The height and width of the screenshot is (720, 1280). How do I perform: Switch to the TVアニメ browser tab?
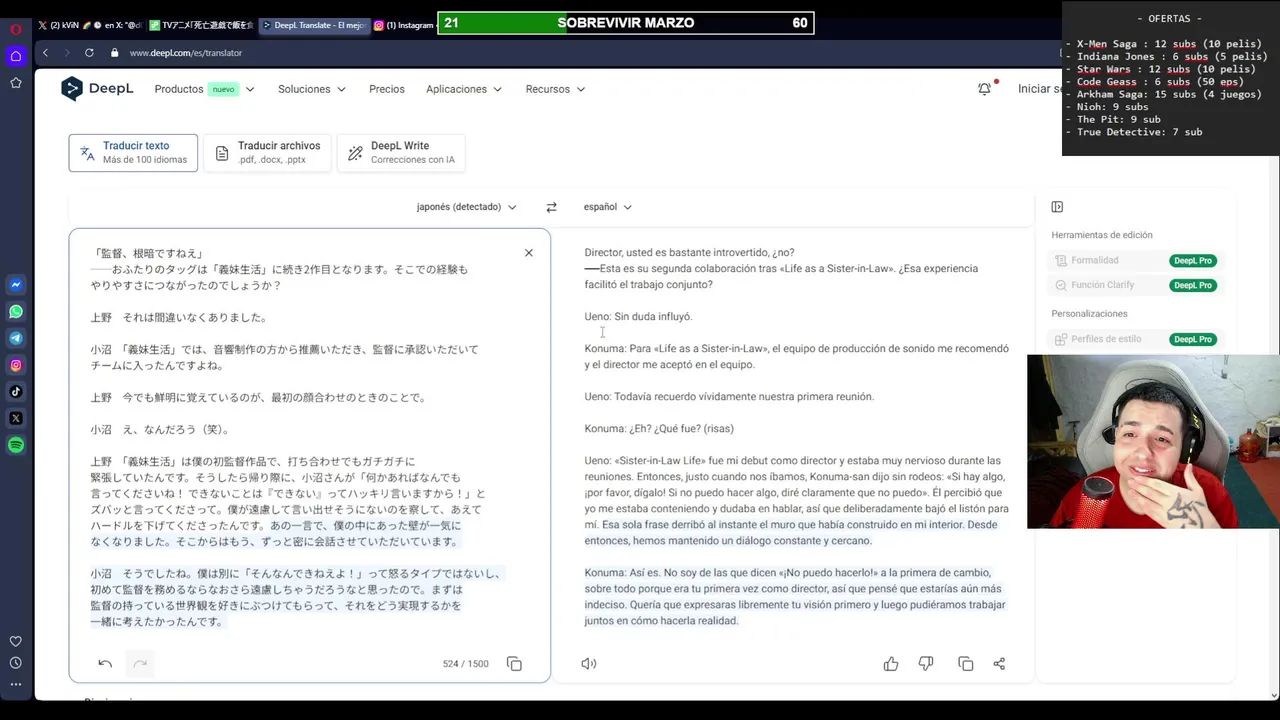200,25
